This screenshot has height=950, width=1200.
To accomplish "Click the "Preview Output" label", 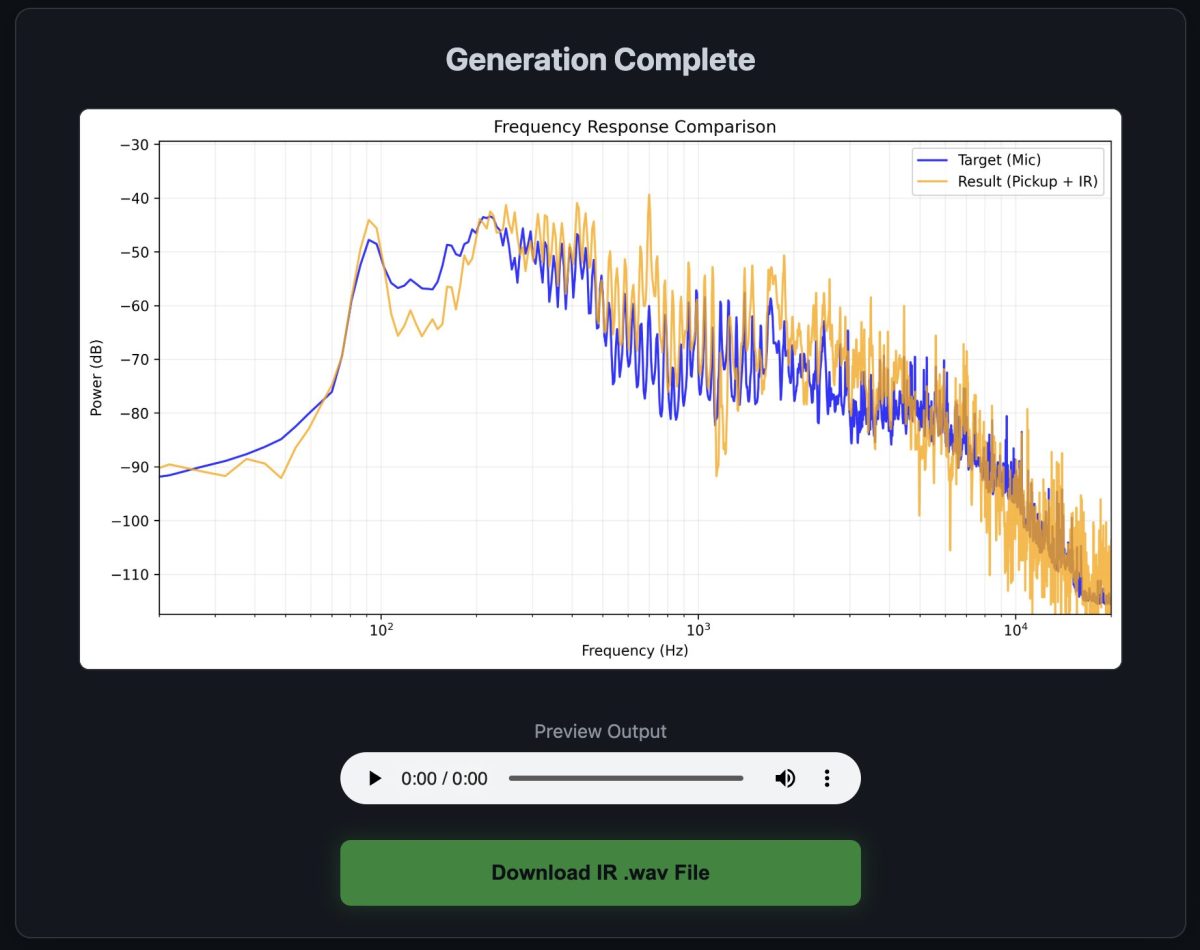I will tap(600, 731).
